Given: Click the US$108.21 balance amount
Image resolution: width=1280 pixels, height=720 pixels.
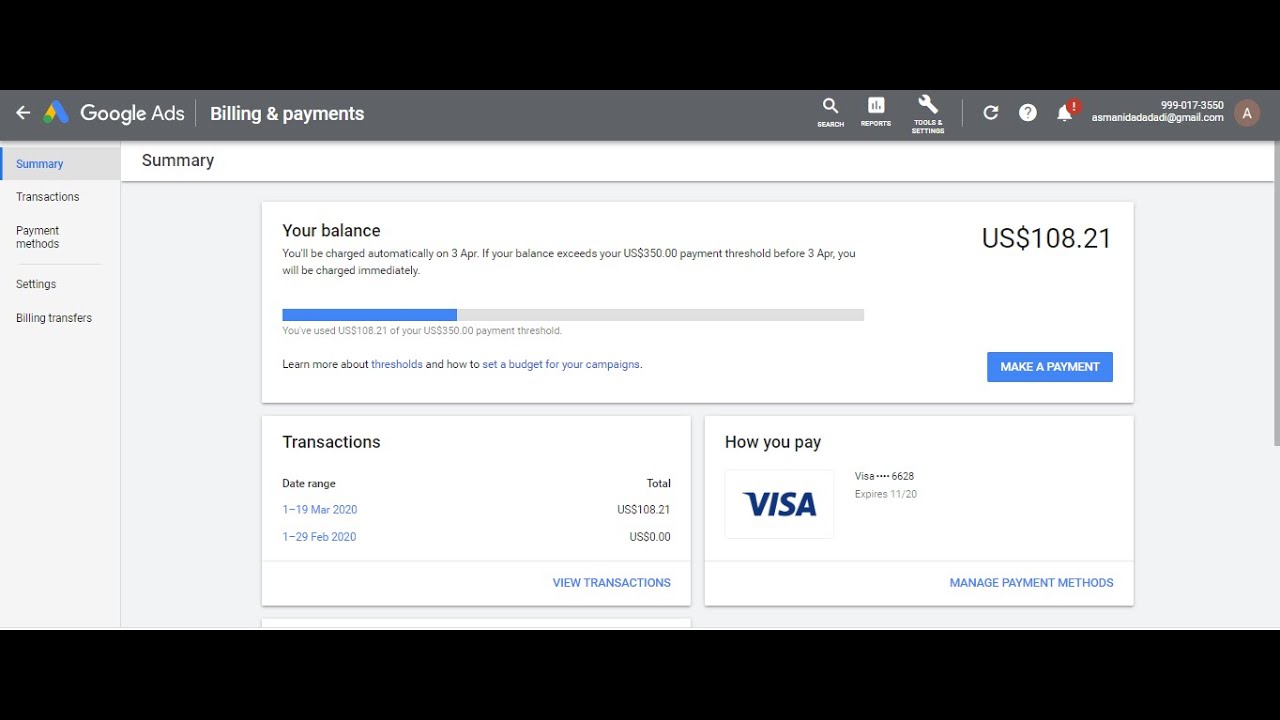Looking at the screenshot, I should click(x=1046, y=239).
